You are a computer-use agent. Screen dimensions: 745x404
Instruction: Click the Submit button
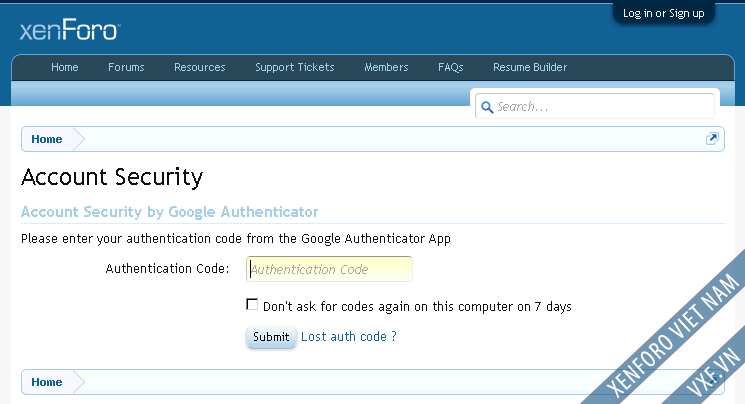tap(271, 337)
